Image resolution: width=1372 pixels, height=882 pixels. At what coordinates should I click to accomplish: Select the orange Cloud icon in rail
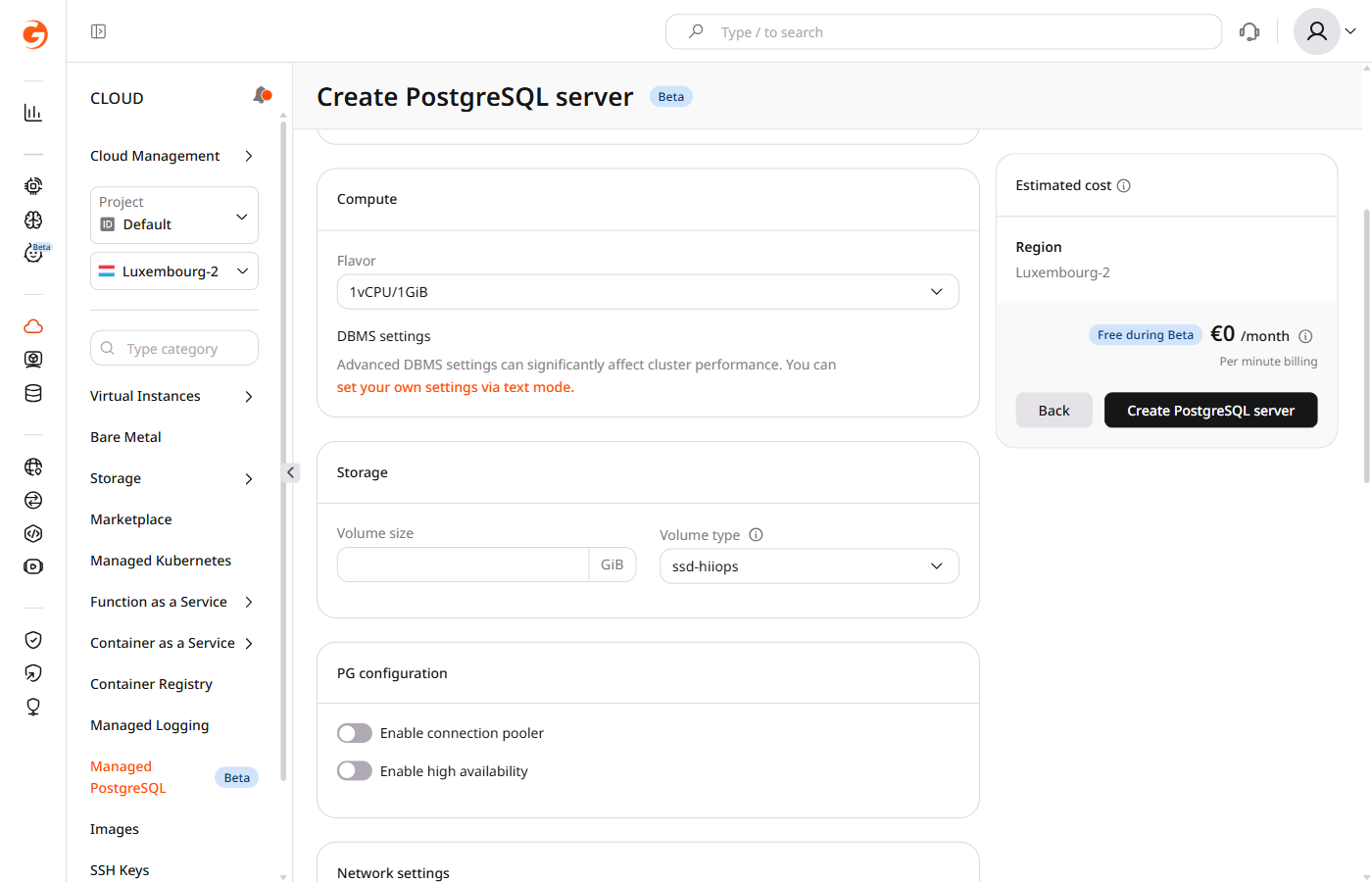coord(33,326)
